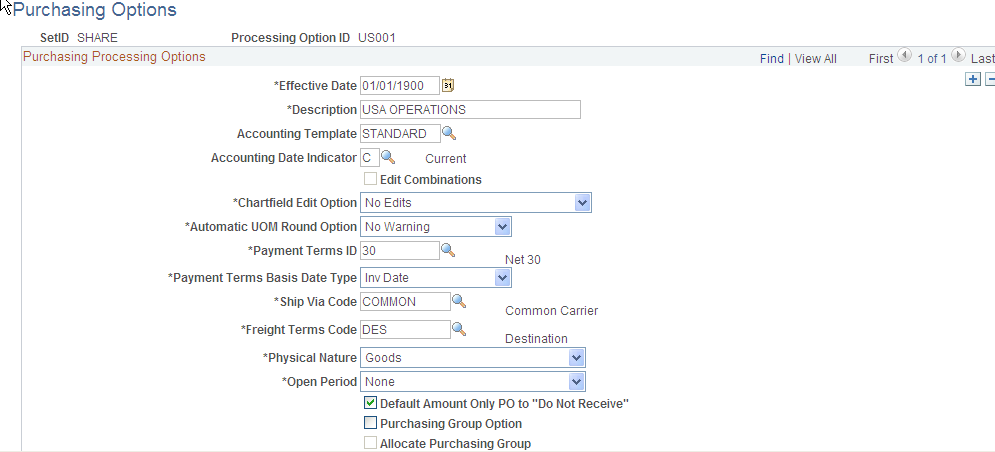
Task: Click the Net 30 description text
Action: tap(523, 260)
